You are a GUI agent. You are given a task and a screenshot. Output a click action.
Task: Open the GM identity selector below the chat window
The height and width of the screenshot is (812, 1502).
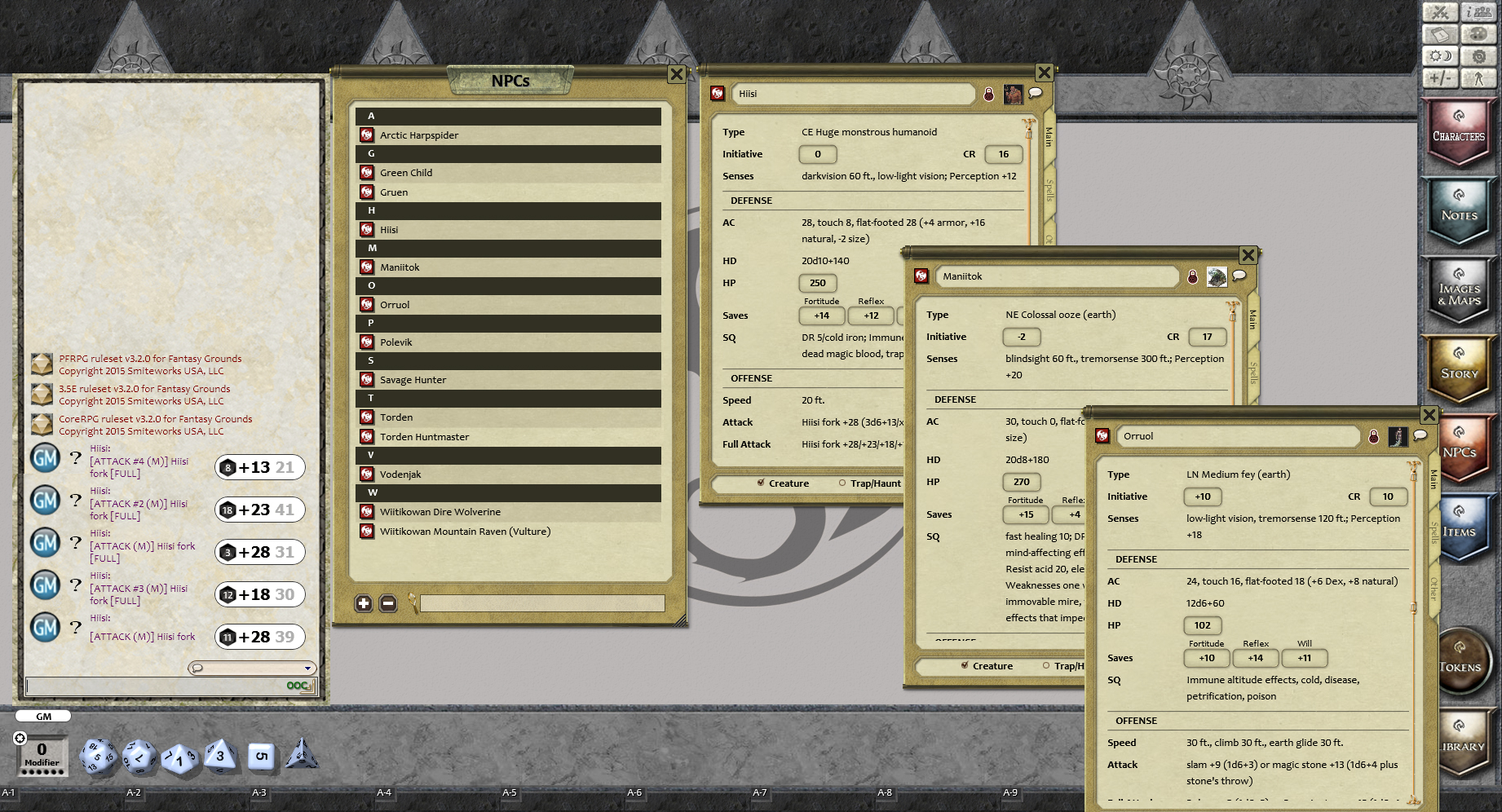tap(42, 716)
